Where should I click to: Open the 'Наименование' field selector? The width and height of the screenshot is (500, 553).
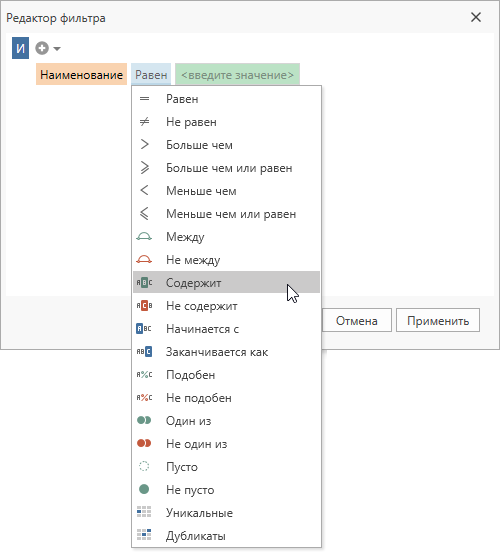(x=81, y=74)
